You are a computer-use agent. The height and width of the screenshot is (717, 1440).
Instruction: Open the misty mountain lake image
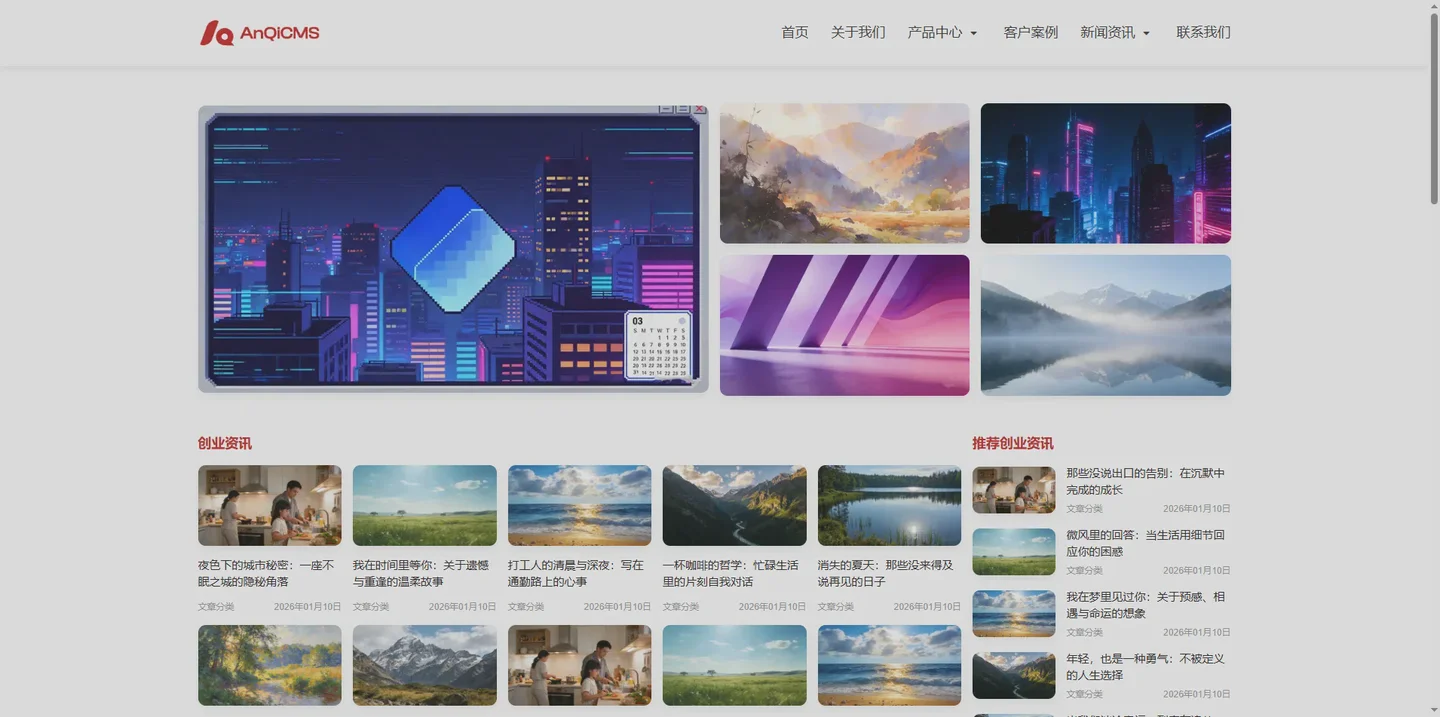pyautogui.click(x=1105, y=325)
